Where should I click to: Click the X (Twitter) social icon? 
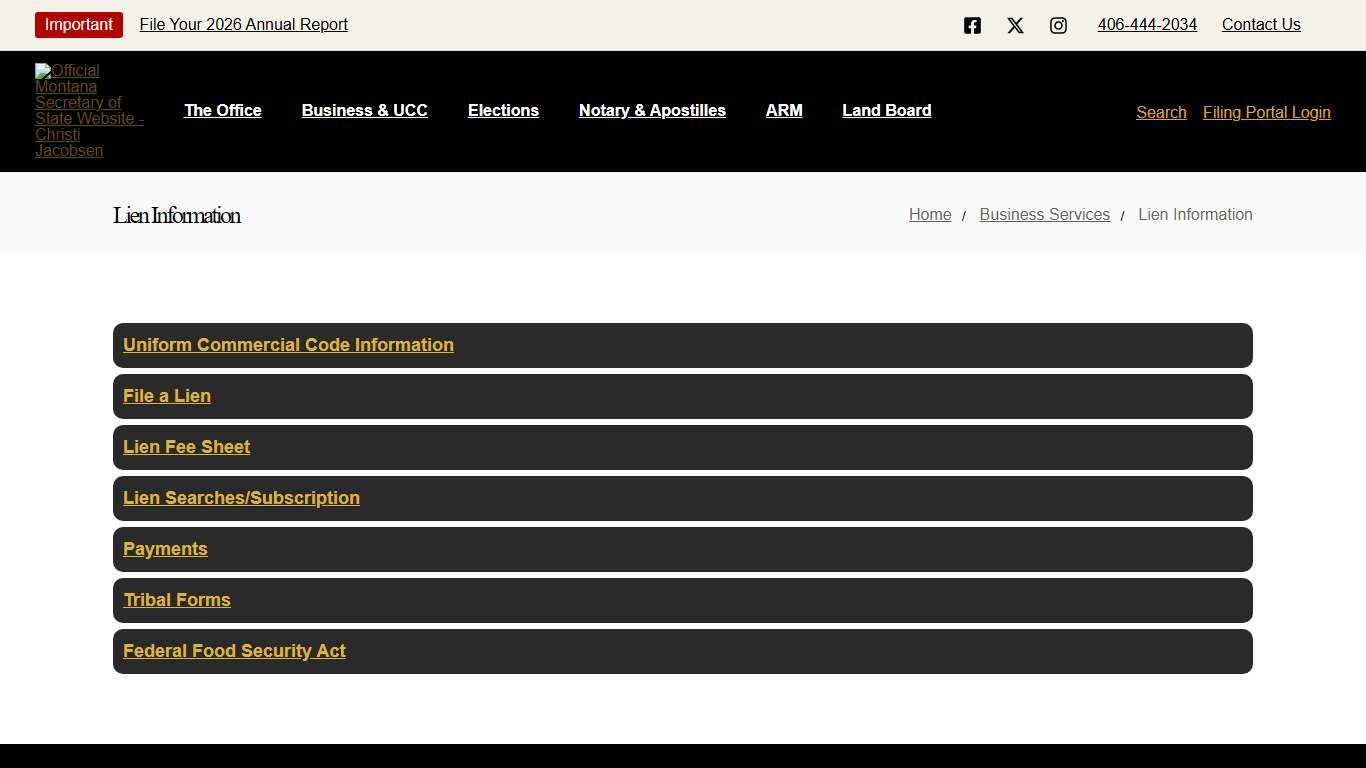click(1015, 25)
